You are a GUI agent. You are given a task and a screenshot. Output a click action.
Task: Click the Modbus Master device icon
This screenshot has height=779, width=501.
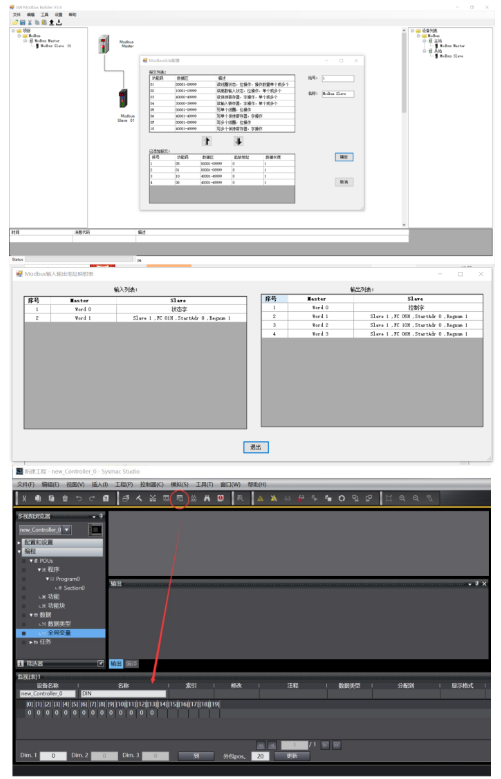tap(103, 44)
